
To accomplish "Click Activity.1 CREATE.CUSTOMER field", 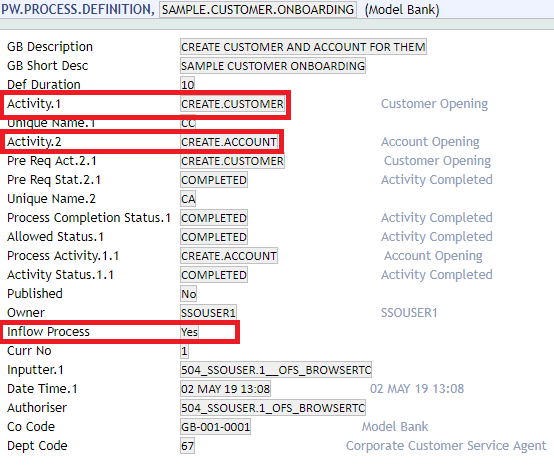I will 232,104.
